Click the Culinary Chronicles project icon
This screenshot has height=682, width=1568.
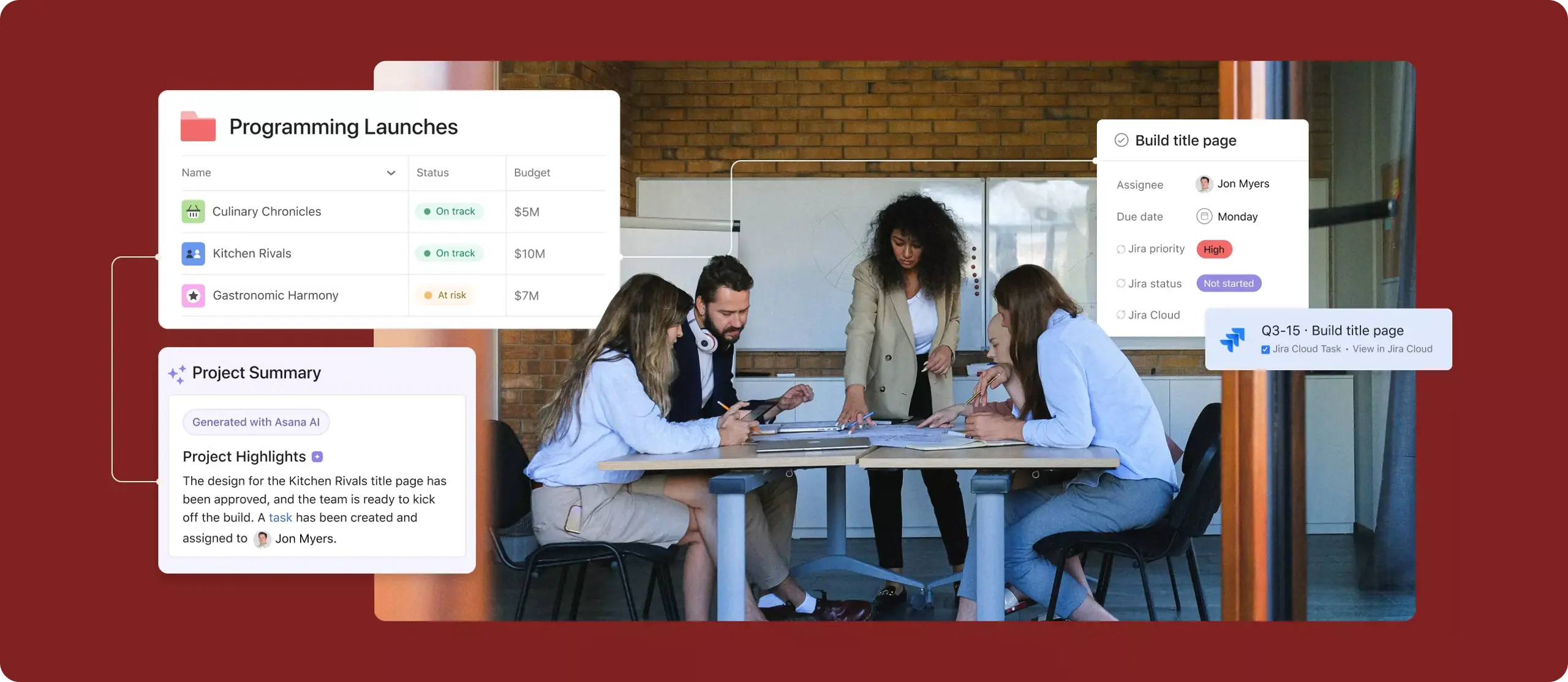coord(193,211)
